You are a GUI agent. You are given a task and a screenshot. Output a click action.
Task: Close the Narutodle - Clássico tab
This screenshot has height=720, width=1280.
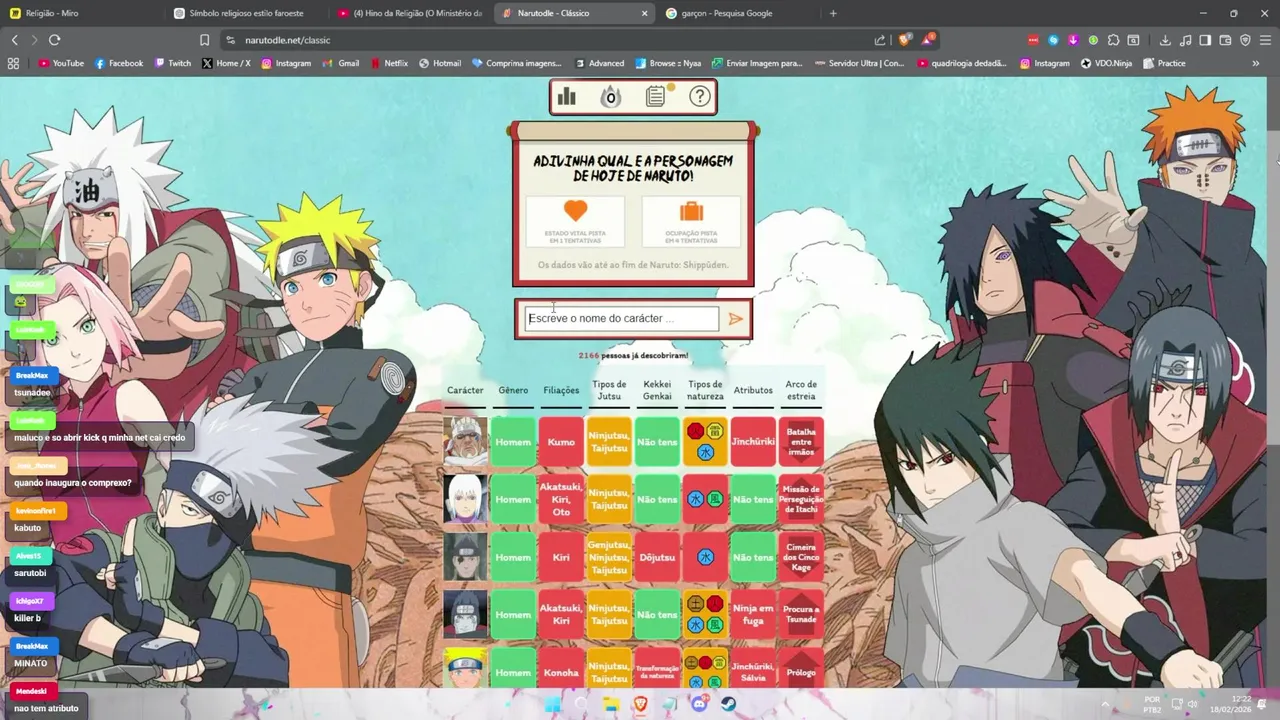tap(644, 13)
